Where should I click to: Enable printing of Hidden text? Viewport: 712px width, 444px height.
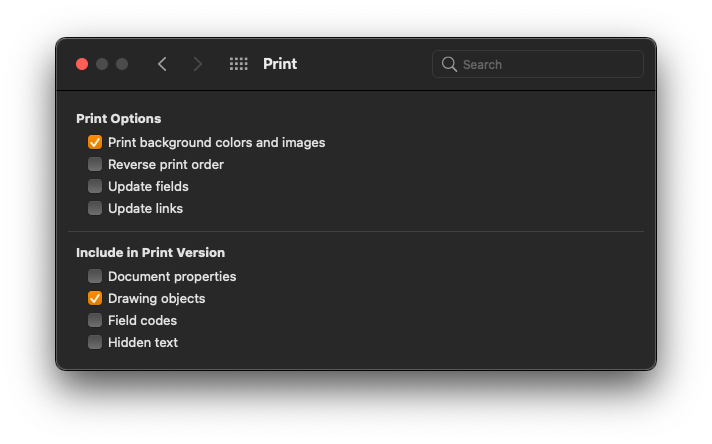pyautogui.click(x=95, y=342)
